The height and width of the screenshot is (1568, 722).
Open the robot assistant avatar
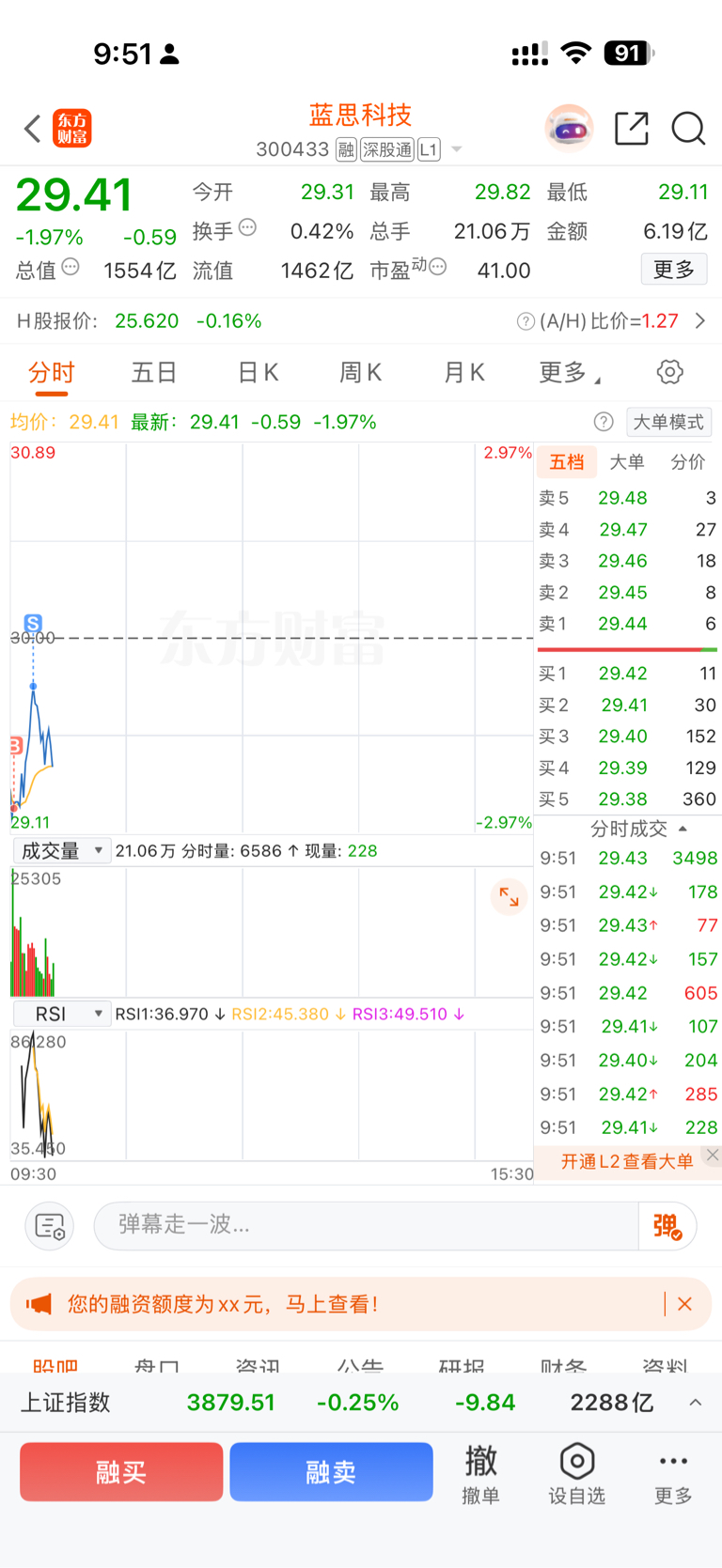click(x=569, y=129)
